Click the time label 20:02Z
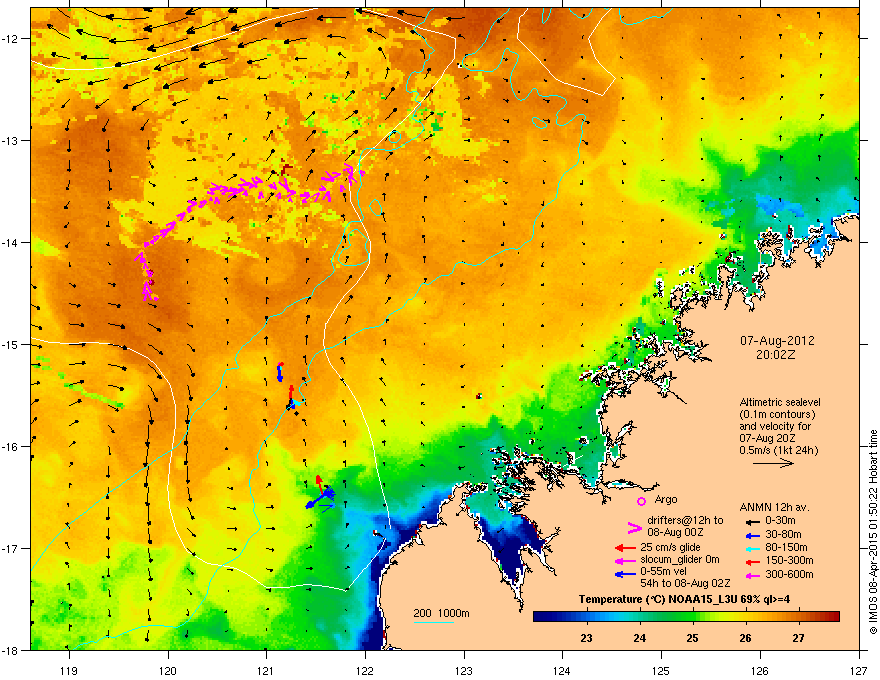This screenshot has height=680, width=880. click(776, 355)
